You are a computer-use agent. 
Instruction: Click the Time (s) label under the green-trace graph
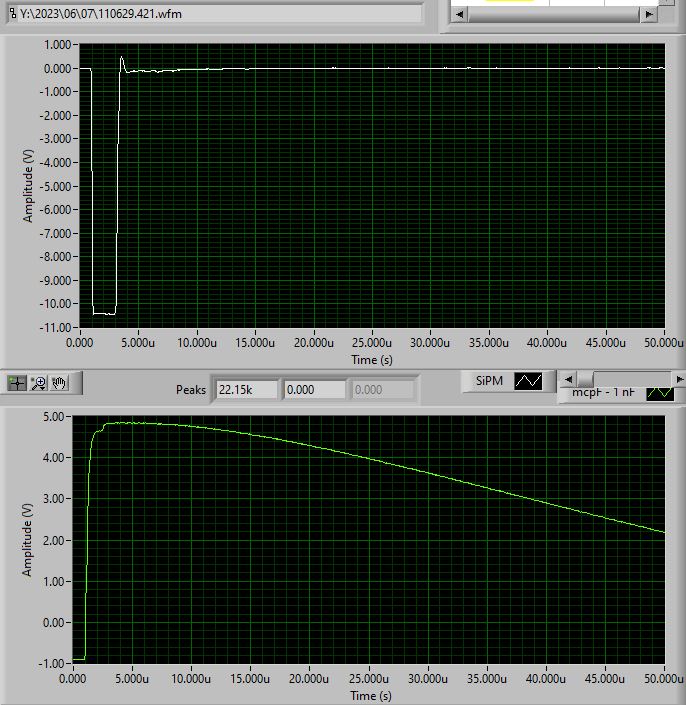[x=371, y=696]
